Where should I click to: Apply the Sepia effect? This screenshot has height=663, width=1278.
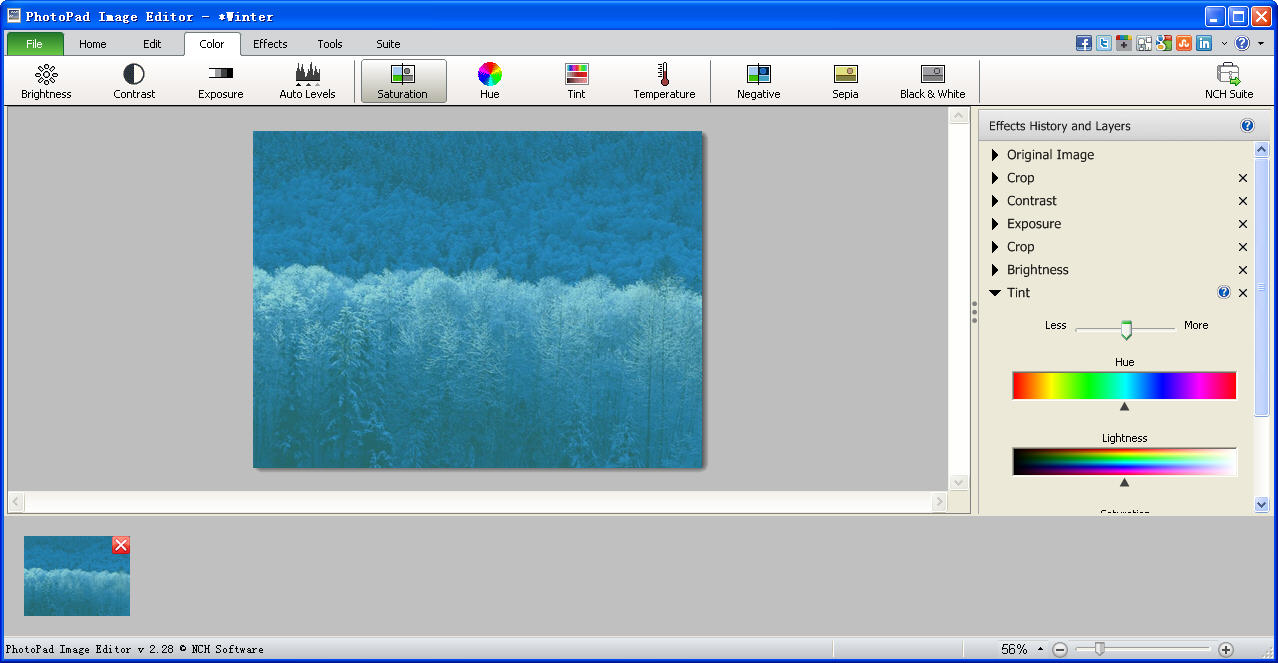846,81
